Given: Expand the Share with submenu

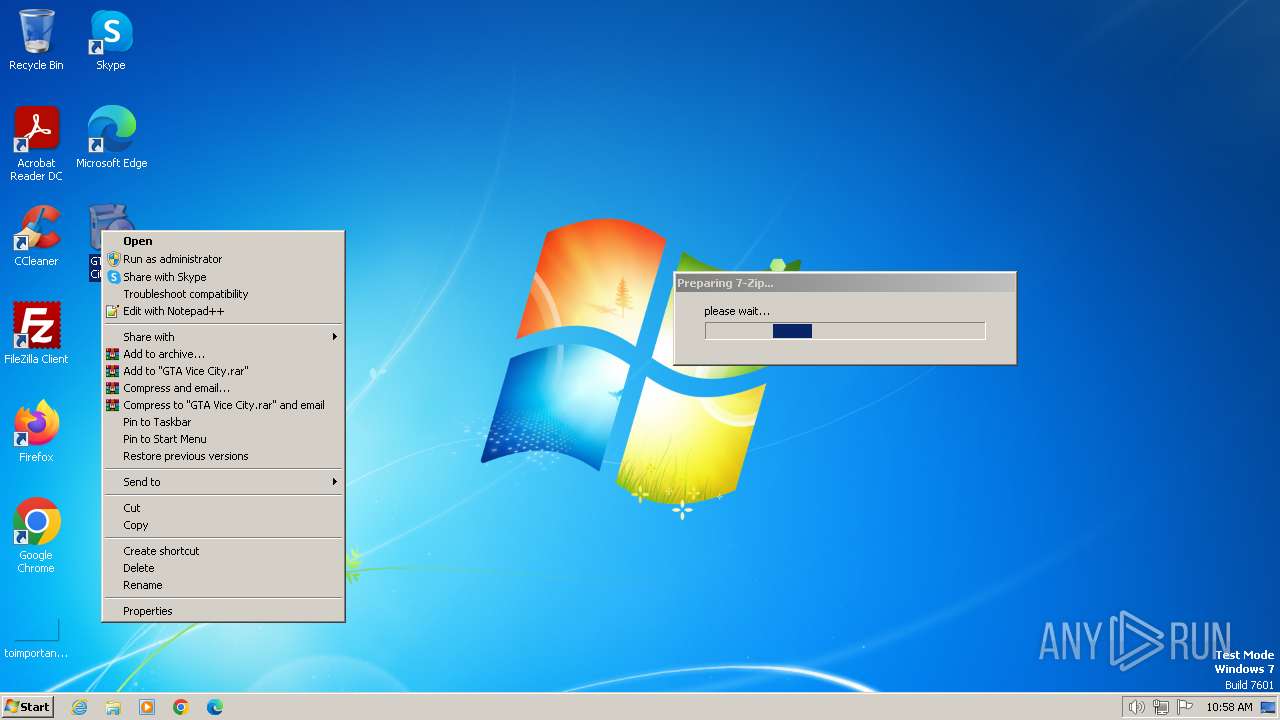Looking at the screenshot, I should click(223, 337).
